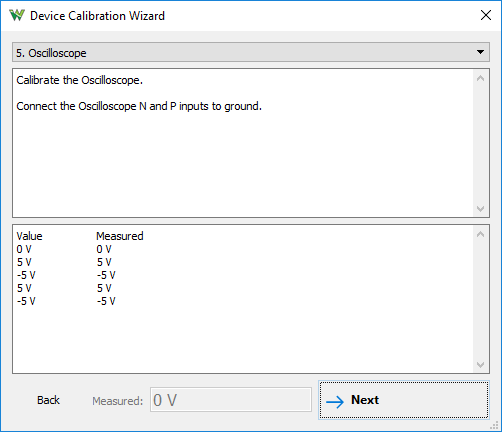Screen dimensions: 502x432
Task: Click instruction panel scrollbar up arrow
Action: [x=480, y=78]
